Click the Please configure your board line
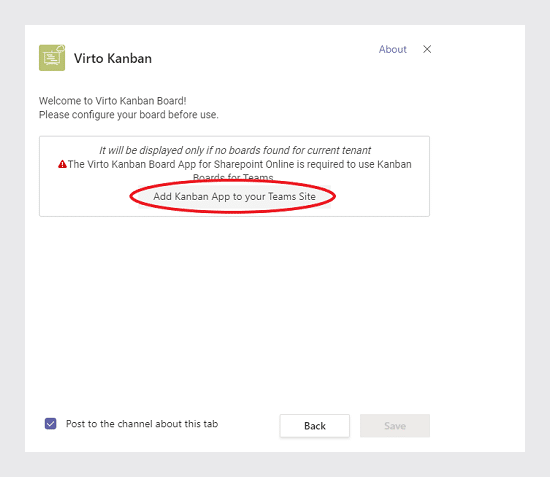Viewport: 550px width, 477px height. click(x=129, y=115)
